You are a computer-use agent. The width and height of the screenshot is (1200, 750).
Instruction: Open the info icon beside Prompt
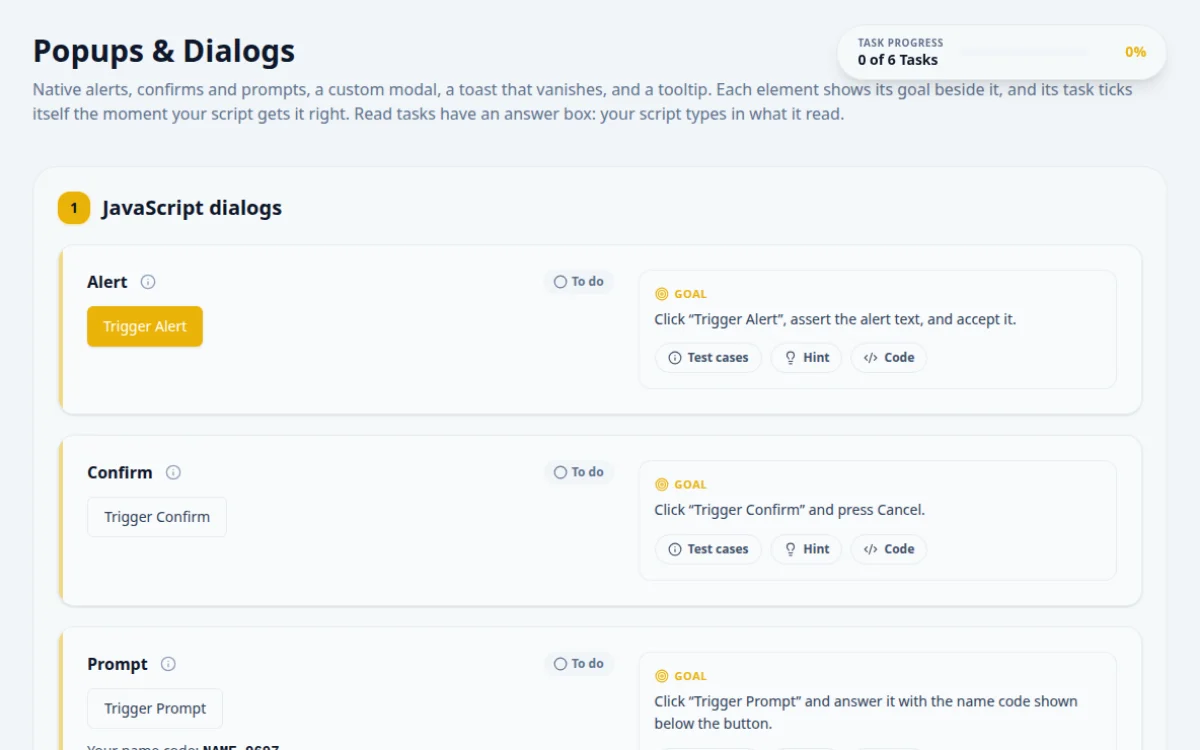168,664
